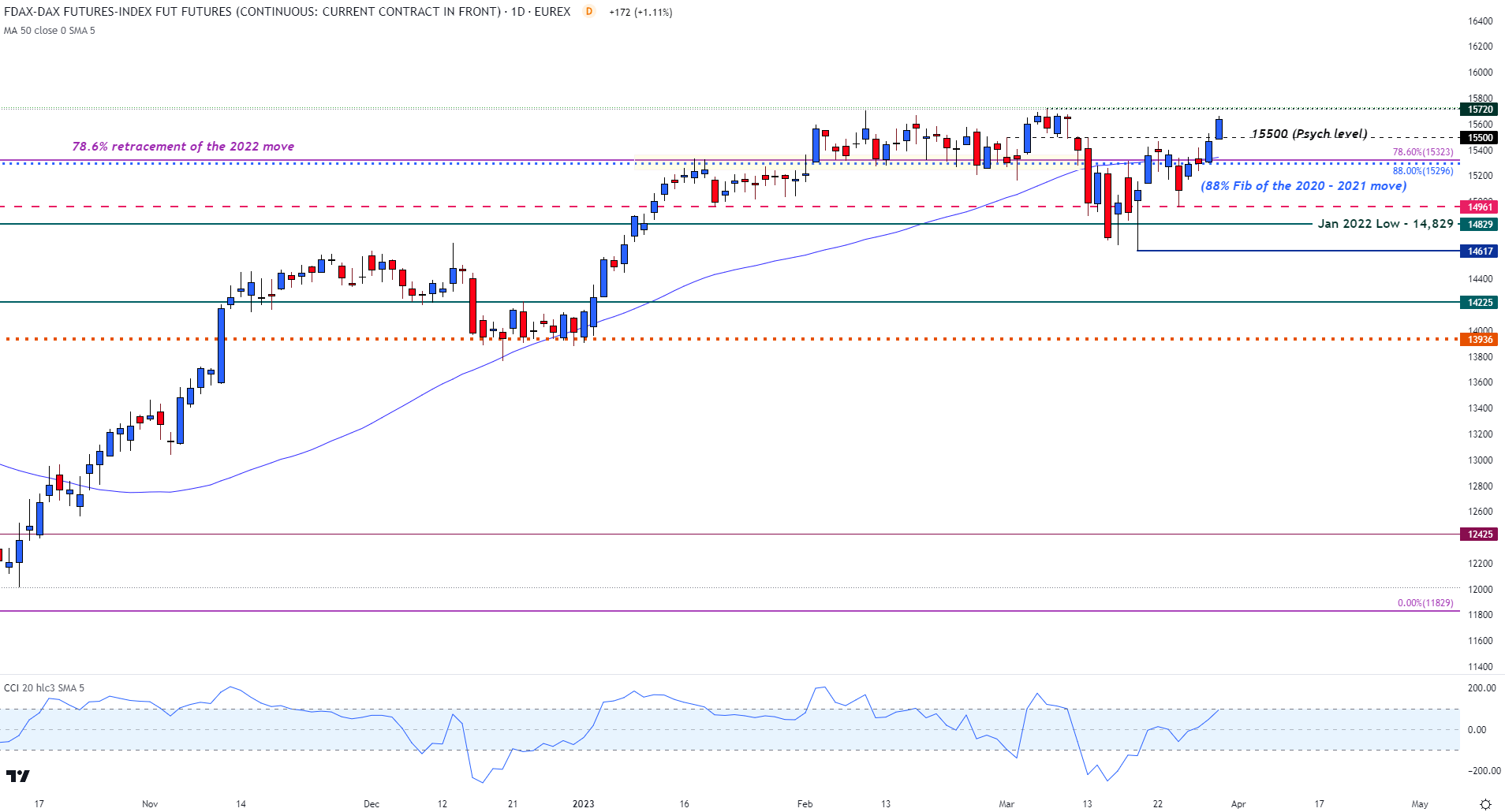This screenshot has height=812, width=1505.
Task: Select the 14617 blue price label
Action: (1480, 251)
